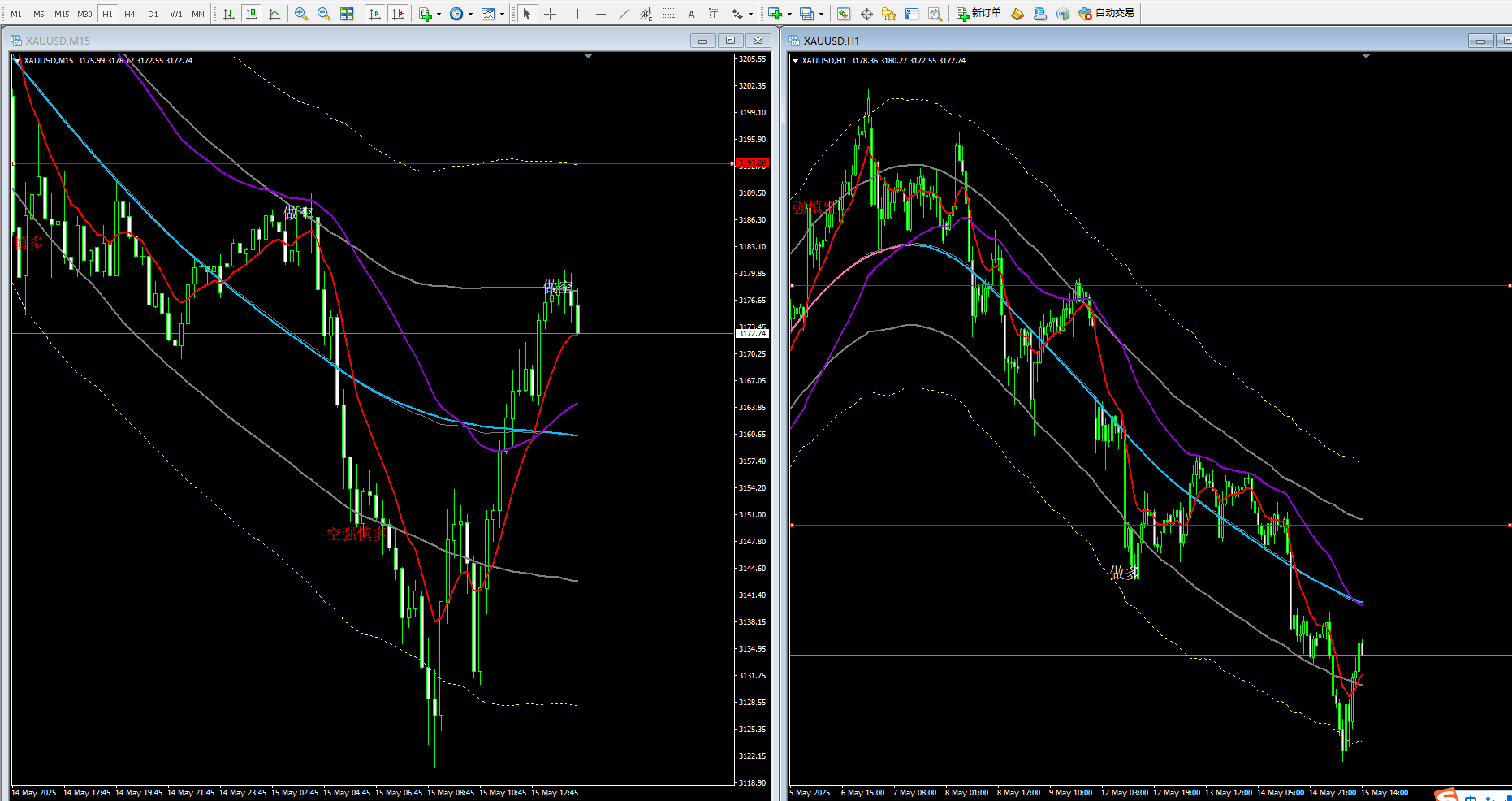Open the periods clock icon

pos(456,14)
